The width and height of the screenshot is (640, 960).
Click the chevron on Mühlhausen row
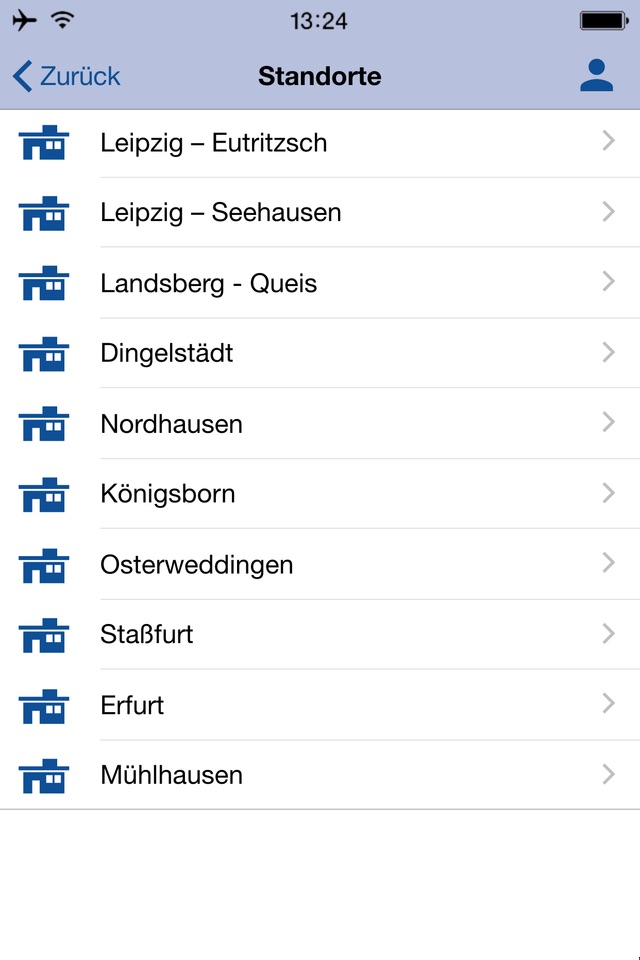(x=608, y=774)
